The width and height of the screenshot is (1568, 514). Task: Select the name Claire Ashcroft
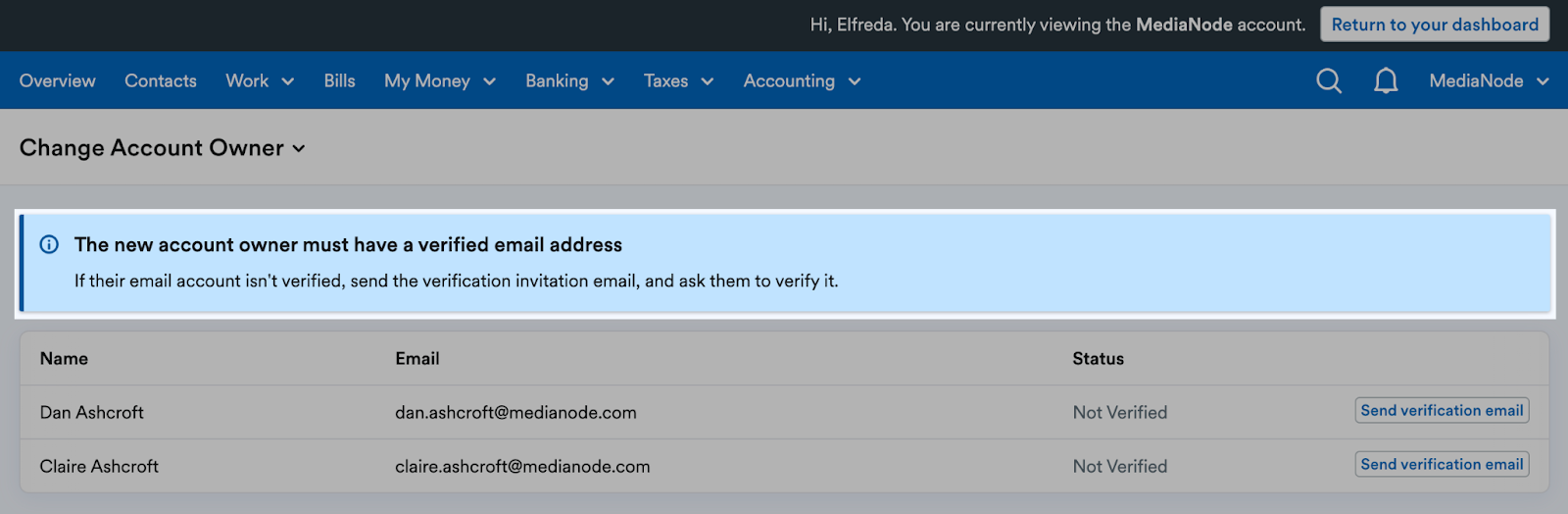click(x=99, y=467)
